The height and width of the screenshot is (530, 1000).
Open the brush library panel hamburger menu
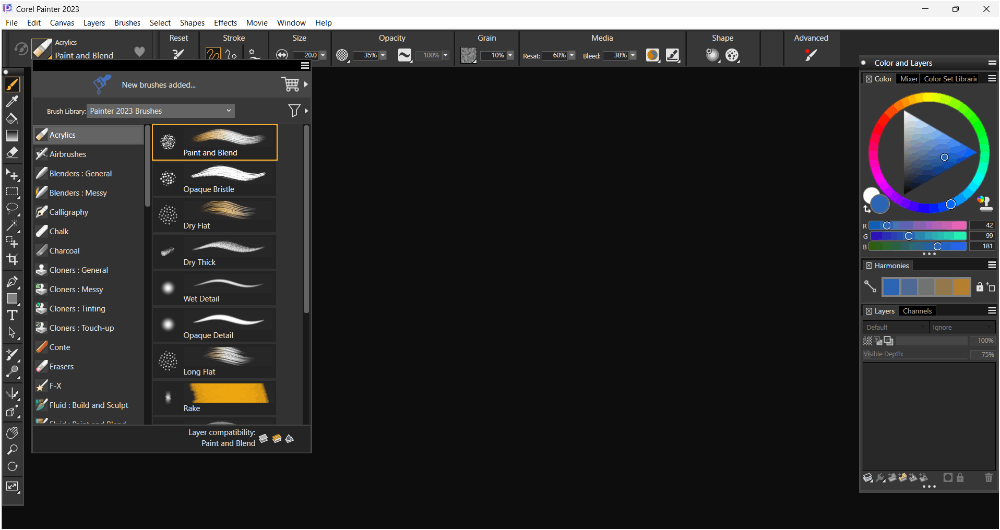[x=305, y=66]
